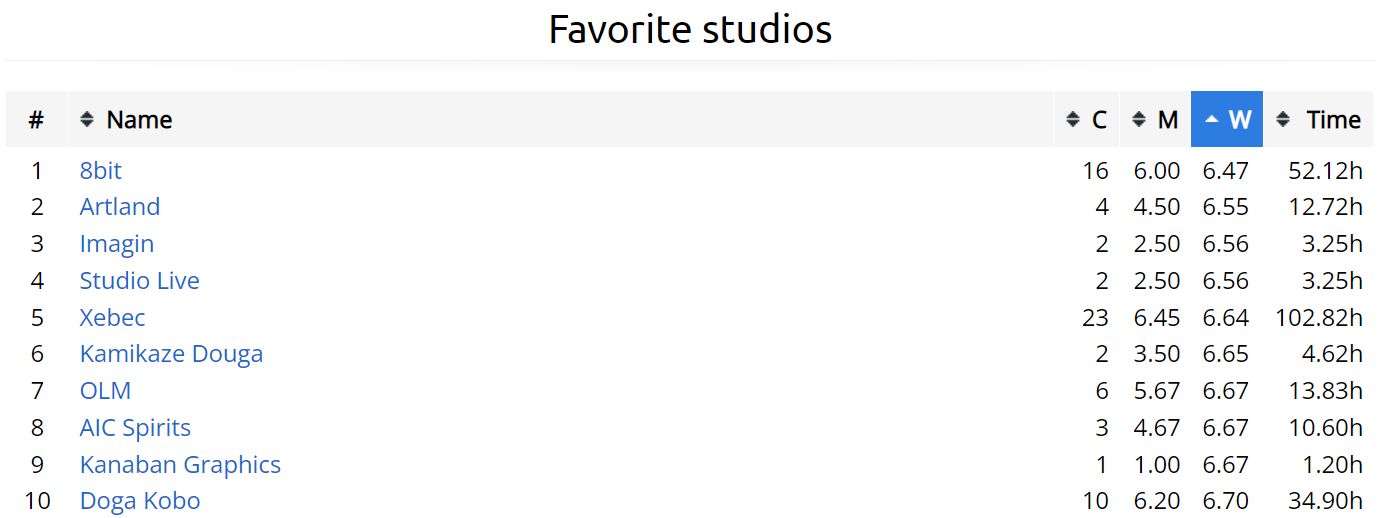Open Kanaban Graphics studio page

pyautogui.click(x=180, y=465)
